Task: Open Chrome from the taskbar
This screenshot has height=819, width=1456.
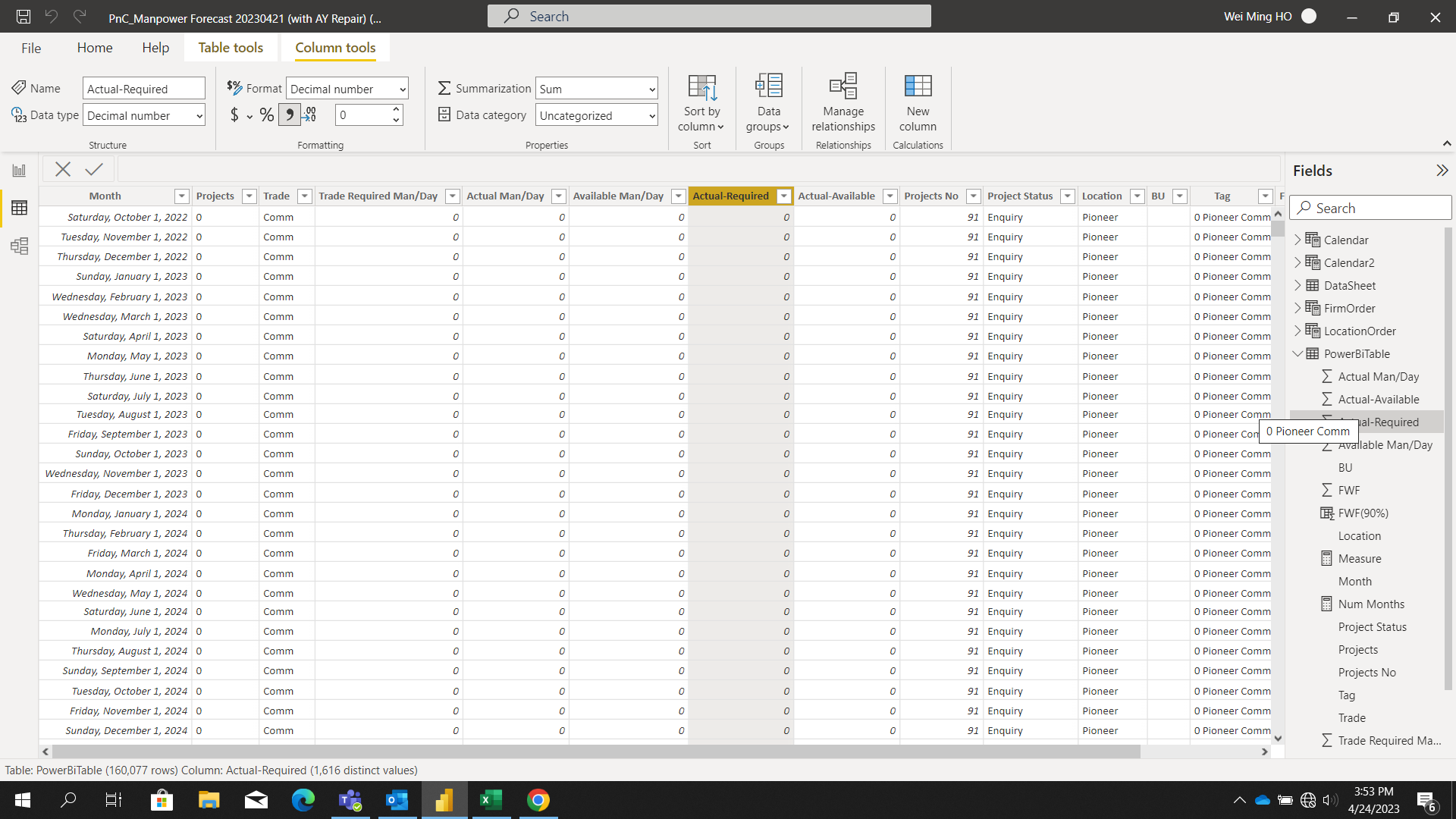Action: 538,800
